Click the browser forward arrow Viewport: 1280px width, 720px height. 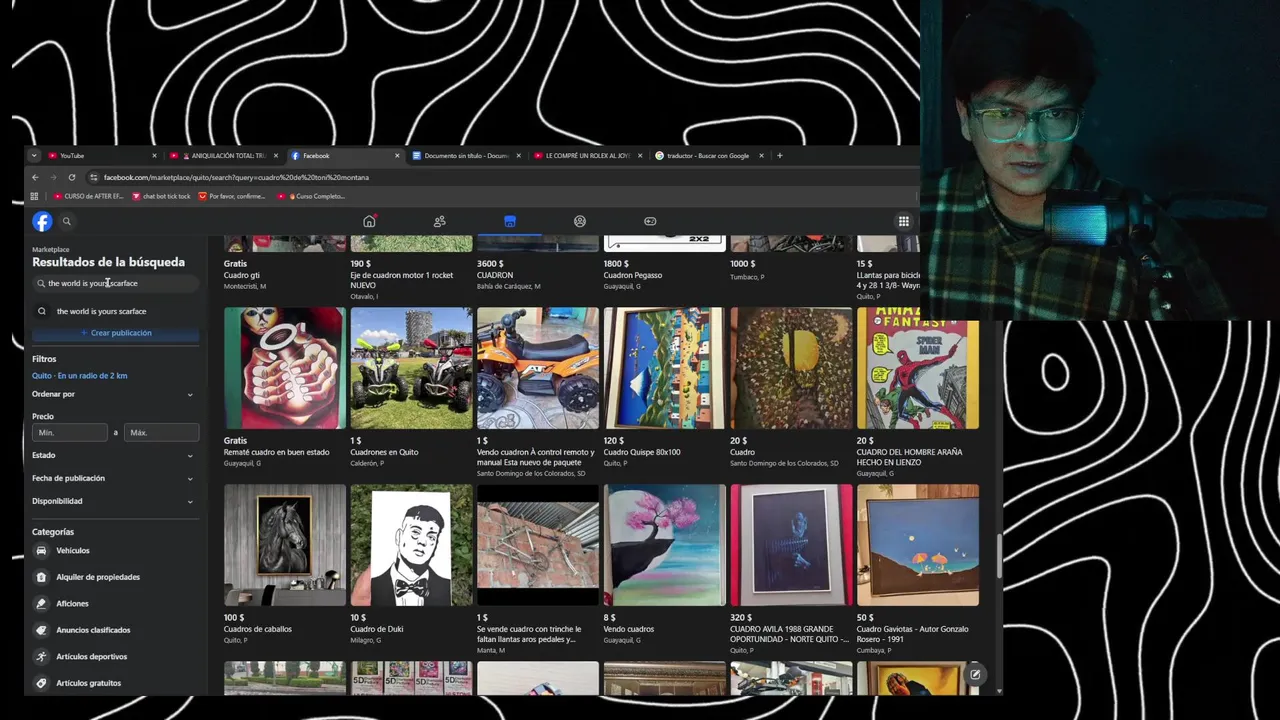[53, 177]
